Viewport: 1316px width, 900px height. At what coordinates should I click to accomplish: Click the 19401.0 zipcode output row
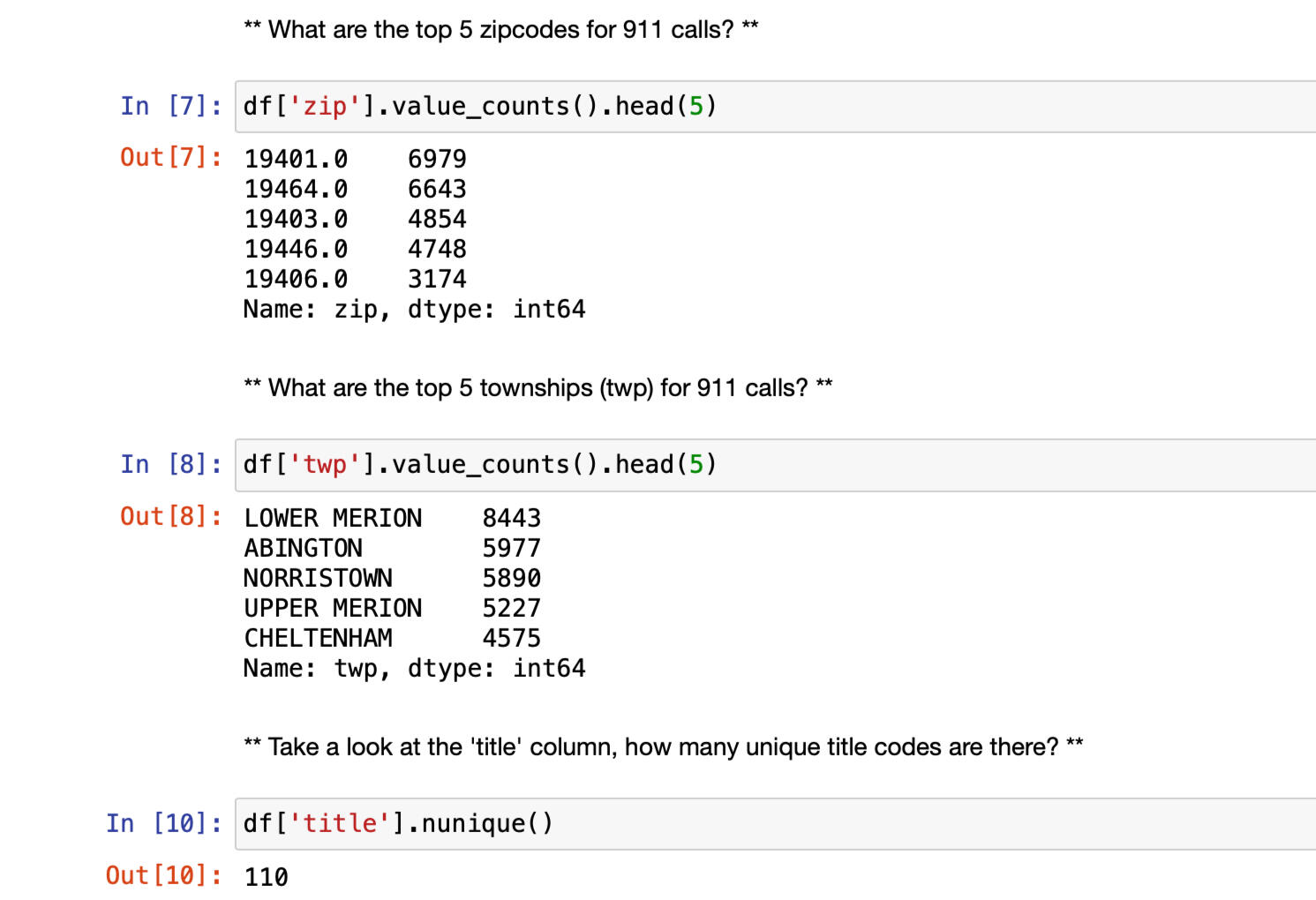tap(355, 160)
